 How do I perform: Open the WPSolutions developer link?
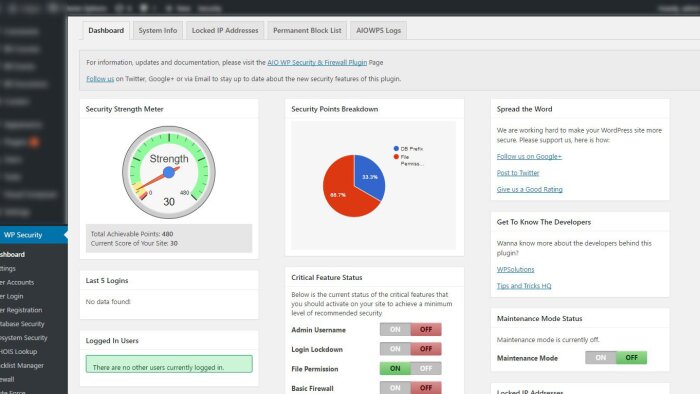(x=515, y=270)
